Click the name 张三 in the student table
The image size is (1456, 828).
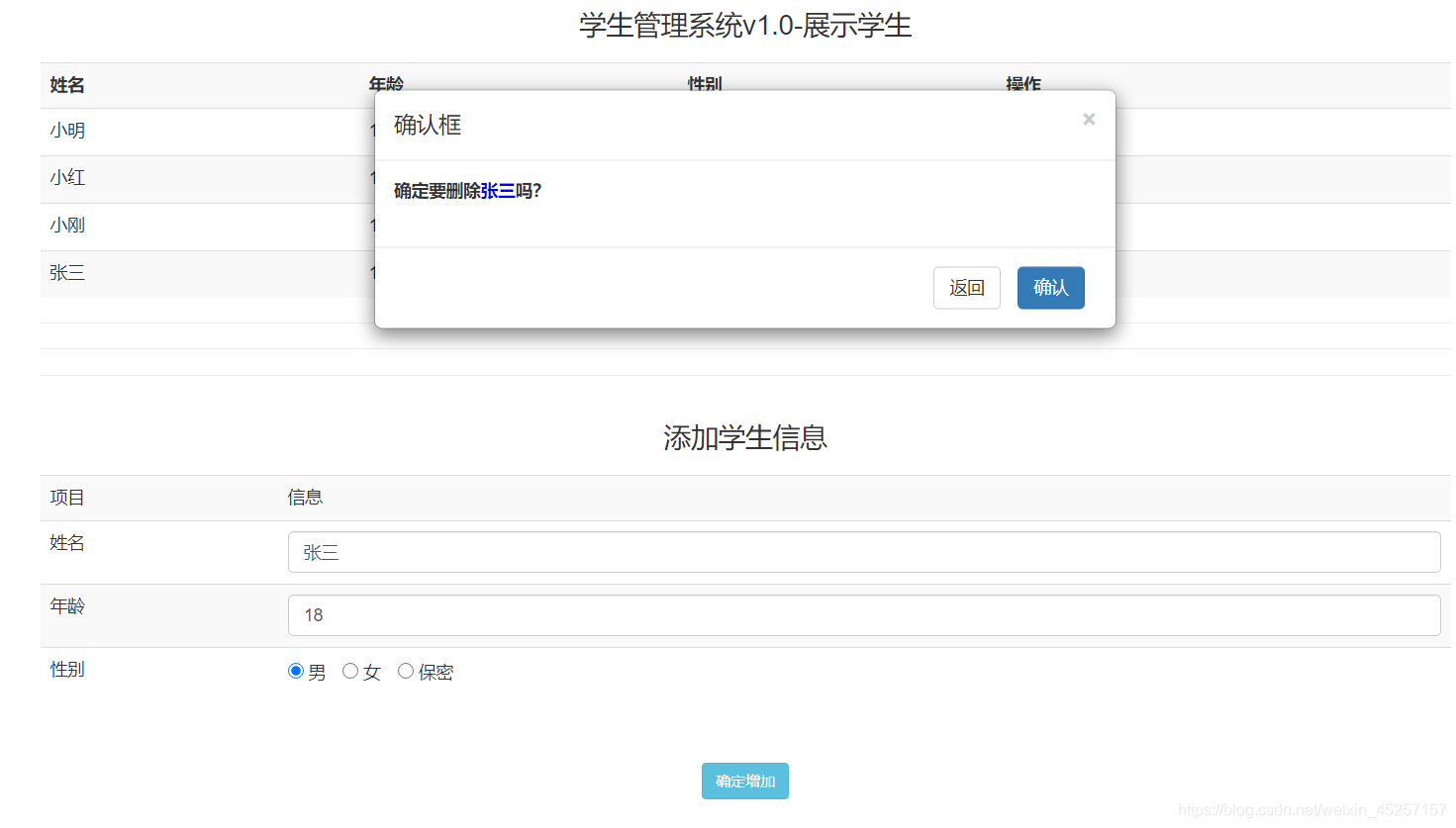(x=67, y=273)
